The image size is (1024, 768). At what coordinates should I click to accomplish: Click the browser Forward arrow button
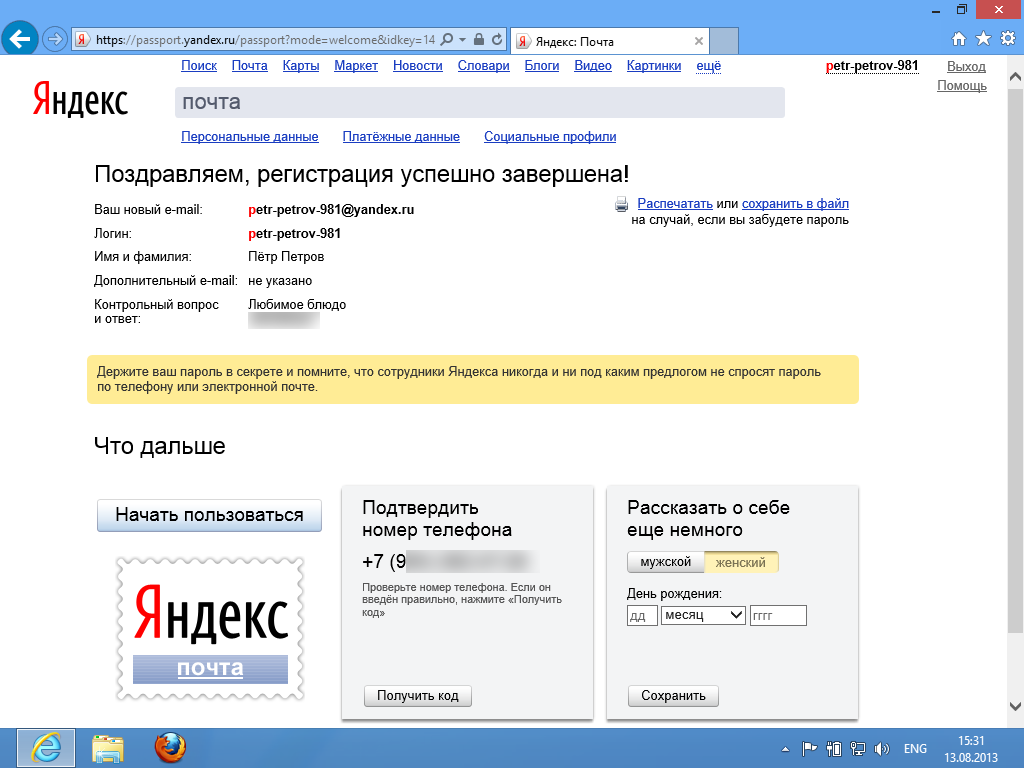click(55, 39)
